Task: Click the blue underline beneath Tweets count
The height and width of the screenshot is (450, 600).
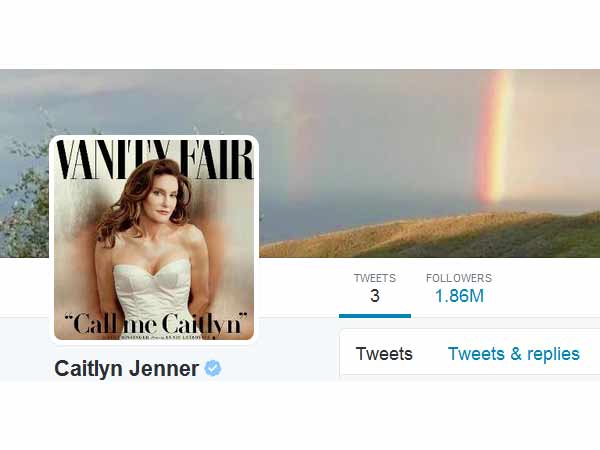Action: click(375, 316)
